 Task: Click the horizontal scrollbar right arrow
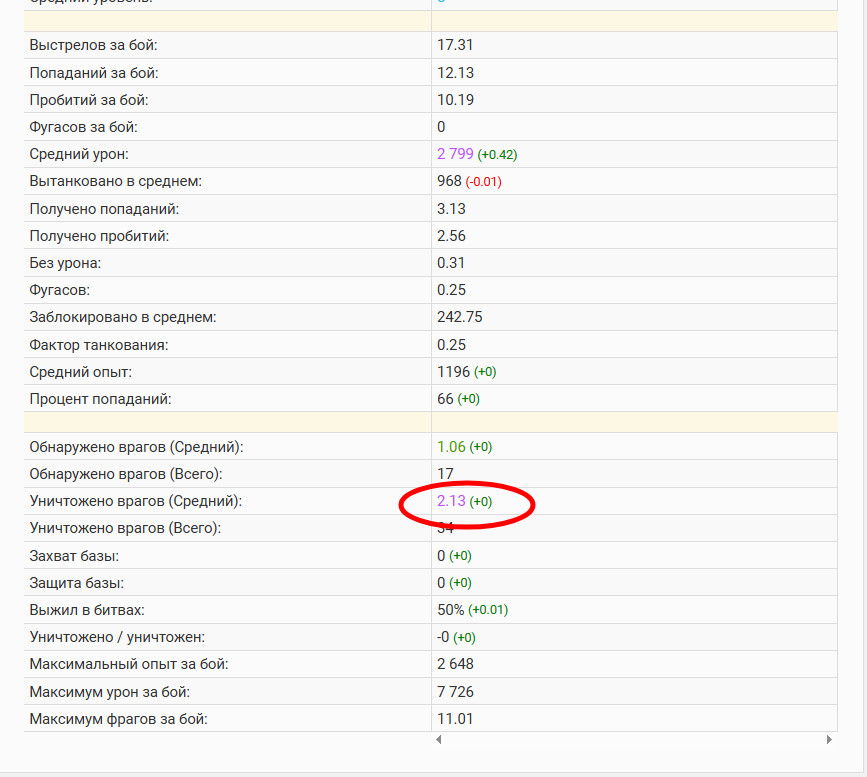(829, 740)
